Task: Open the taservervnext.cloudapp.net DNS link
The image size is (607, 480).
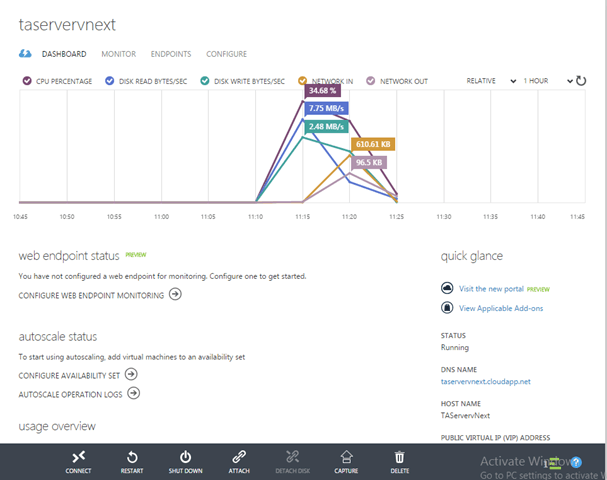Action: pos(485,382)
